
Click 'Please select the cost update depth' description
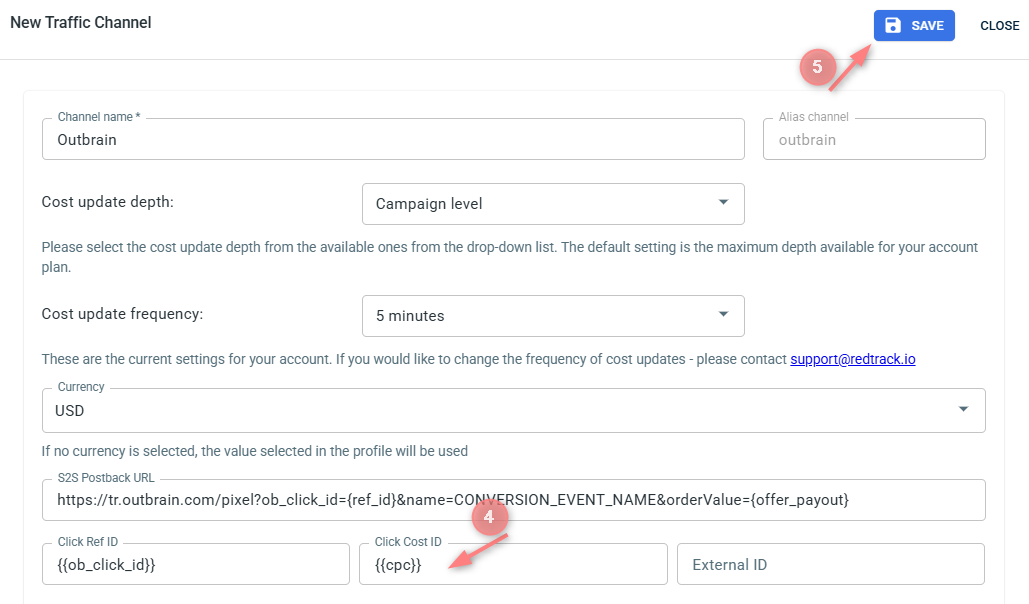[x=509, y=257]
